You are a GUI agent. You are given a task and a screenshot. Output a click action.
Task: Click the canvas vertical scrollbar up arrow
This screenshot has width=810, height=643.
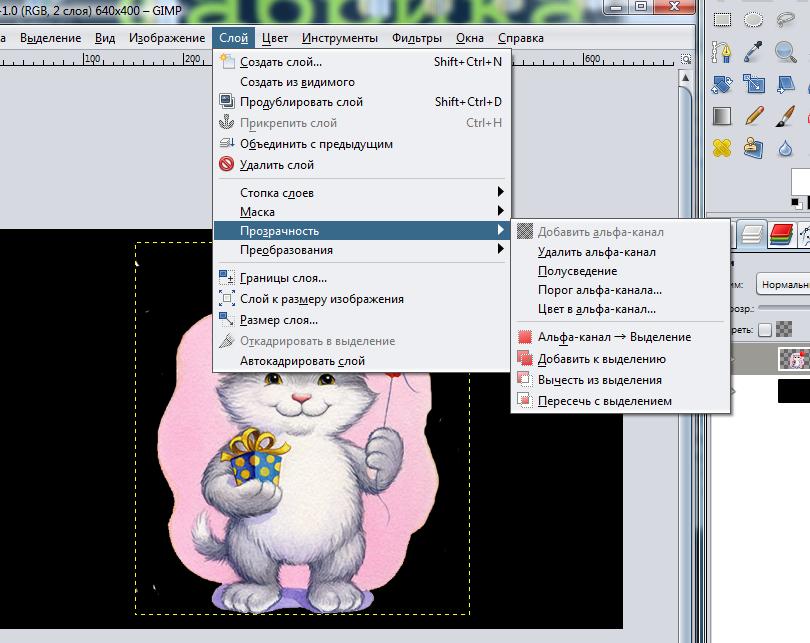(x=686, y=78)
